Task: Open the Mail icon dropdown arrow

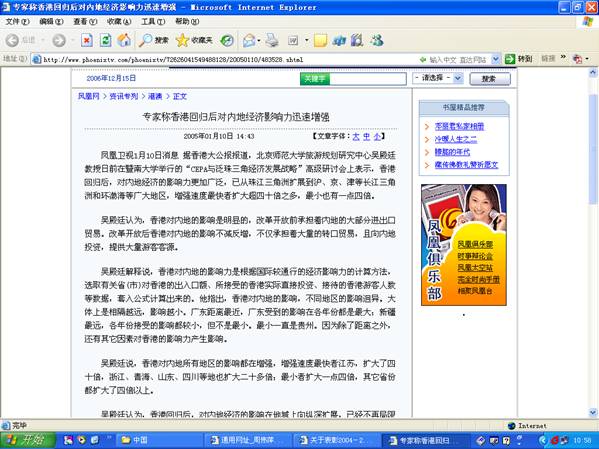Action: click(259, 40)
